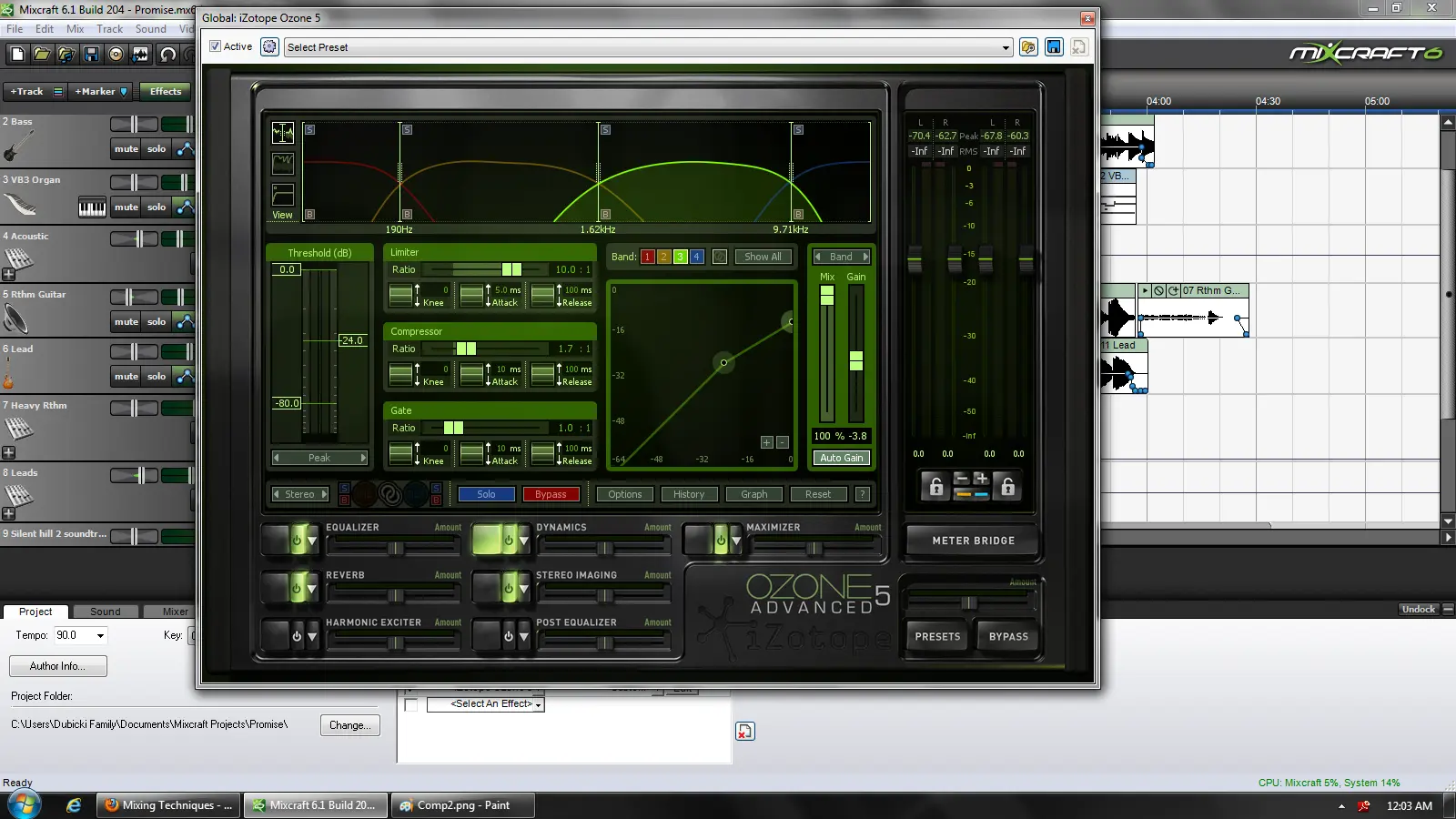Click the bypass icon next to band 4

click(x=719, y=257)
